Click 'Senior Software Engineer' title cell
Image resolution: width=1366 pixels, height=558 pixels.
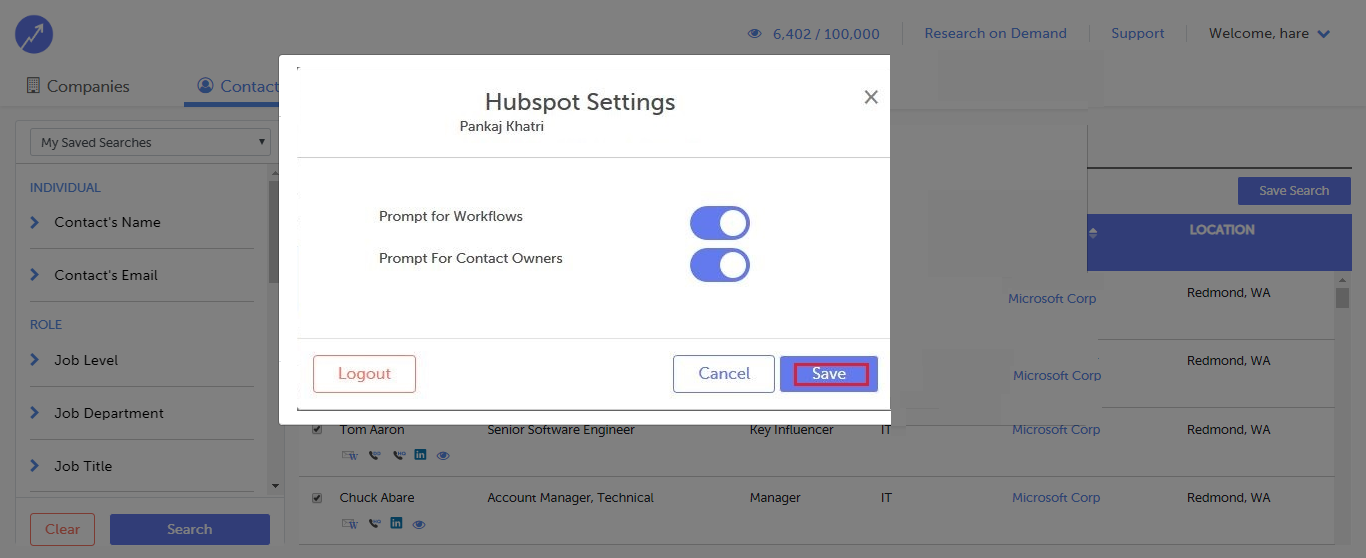561,429
